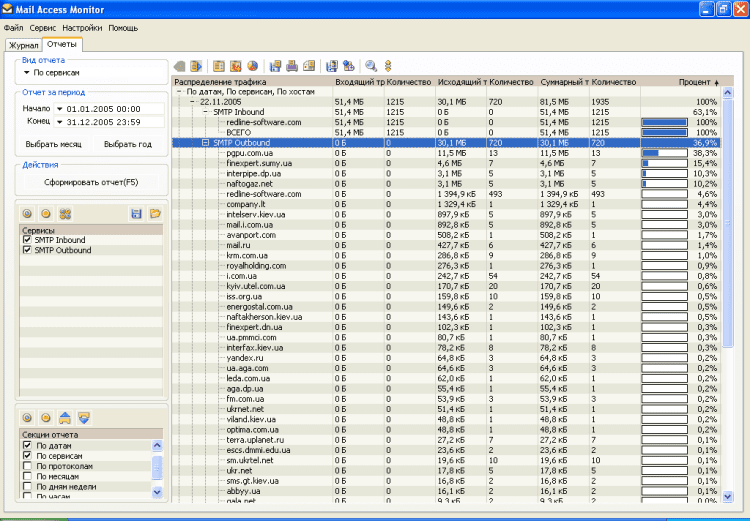Click Сформировать отчет(F5) button

[x=90, y=183]
